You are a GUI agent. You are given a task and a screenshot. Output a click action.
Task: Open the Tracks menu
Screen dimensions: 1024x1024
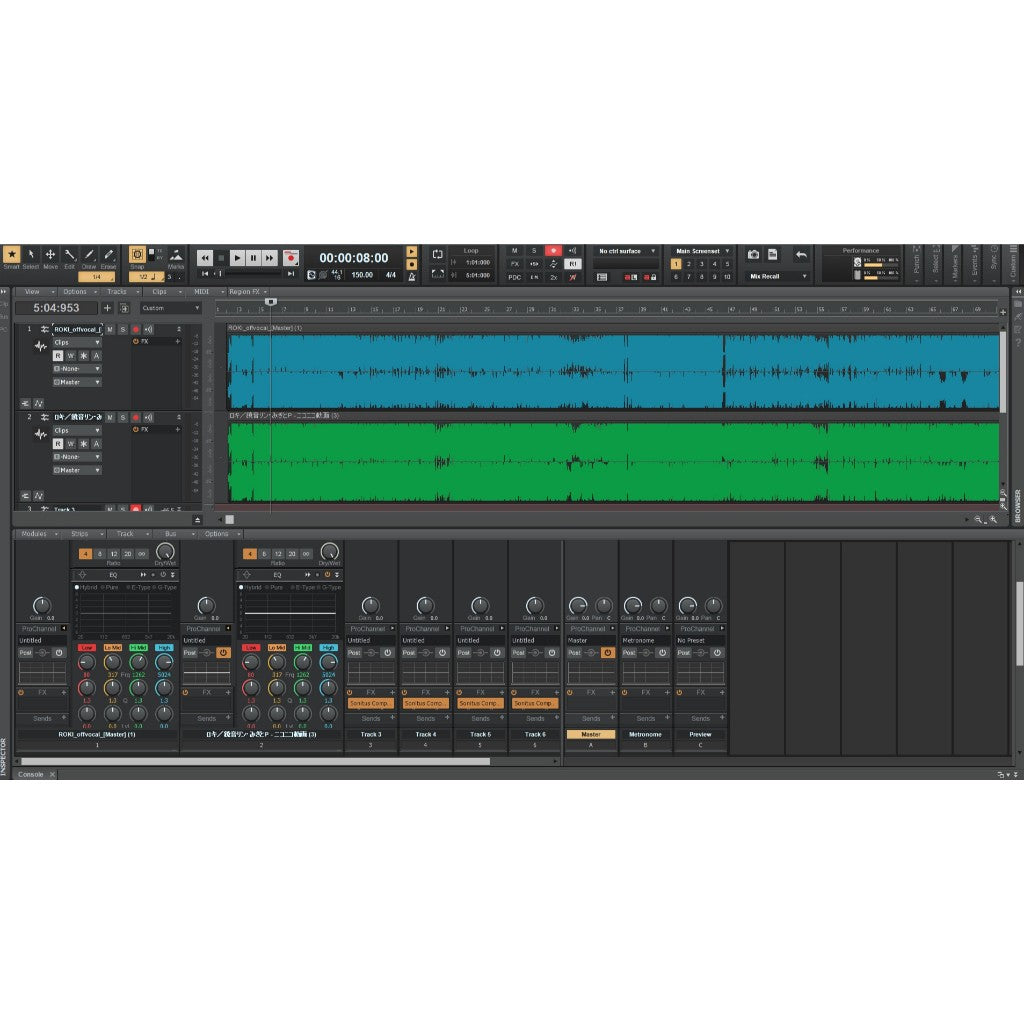click(x=118, y=292)
